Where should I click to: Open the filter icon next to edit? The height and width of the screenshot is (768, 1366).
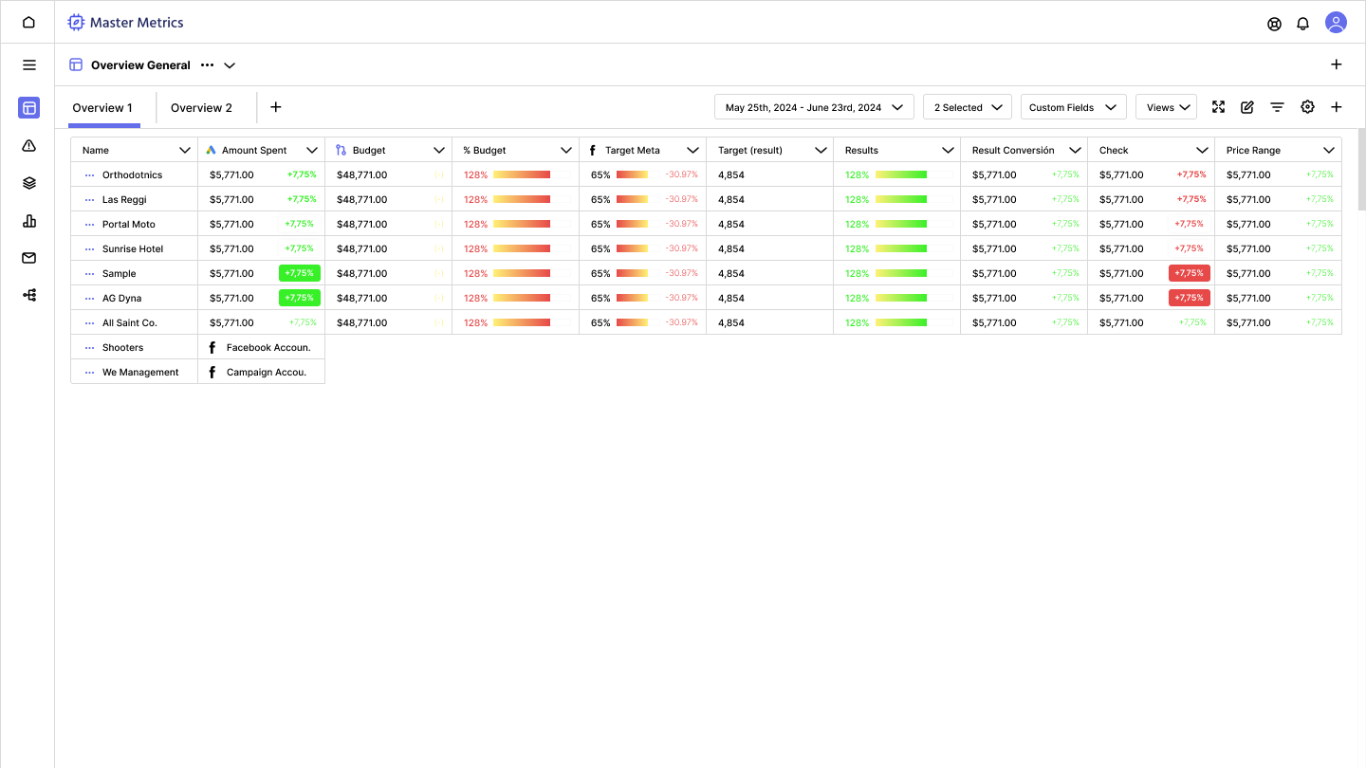click(x=1277, y=106)
